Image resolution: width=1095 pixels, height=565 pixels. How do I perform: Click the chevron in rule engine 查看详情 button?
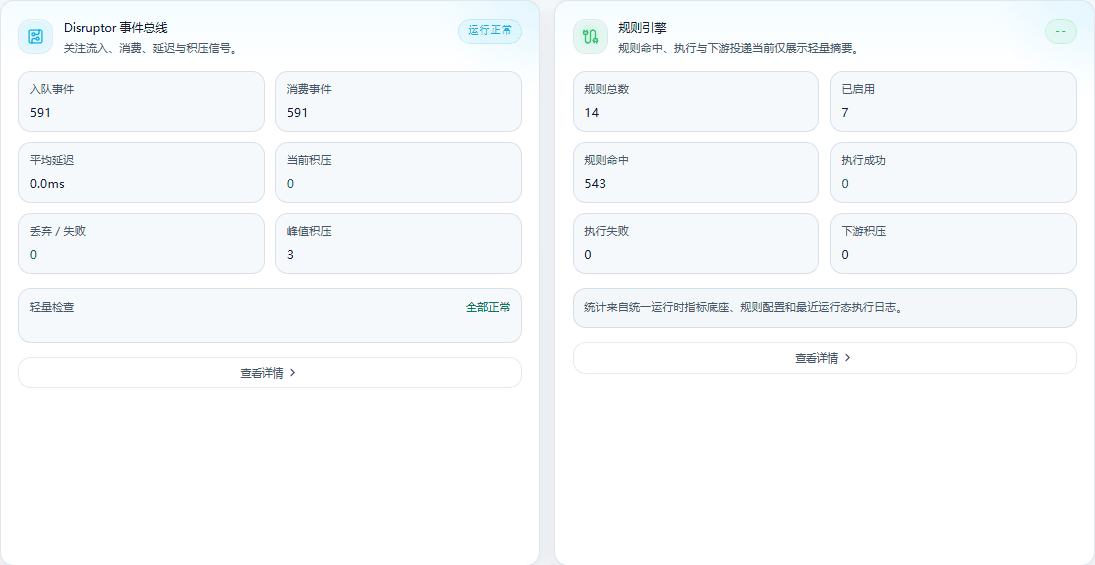click(x=847, y=358)
